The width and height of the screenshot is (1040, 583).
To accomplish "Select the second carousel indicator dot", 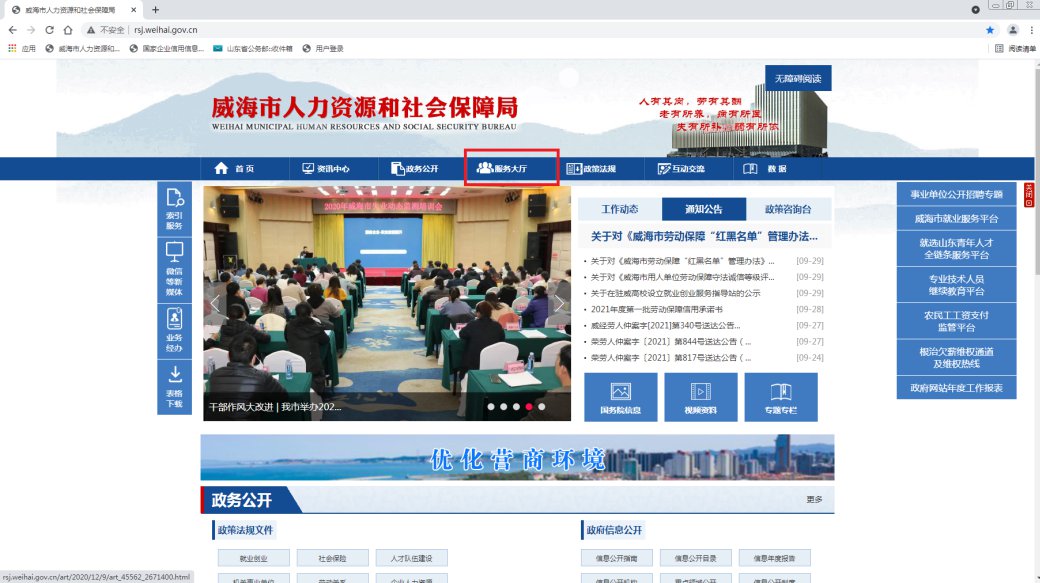I will [x=503, y=407].
